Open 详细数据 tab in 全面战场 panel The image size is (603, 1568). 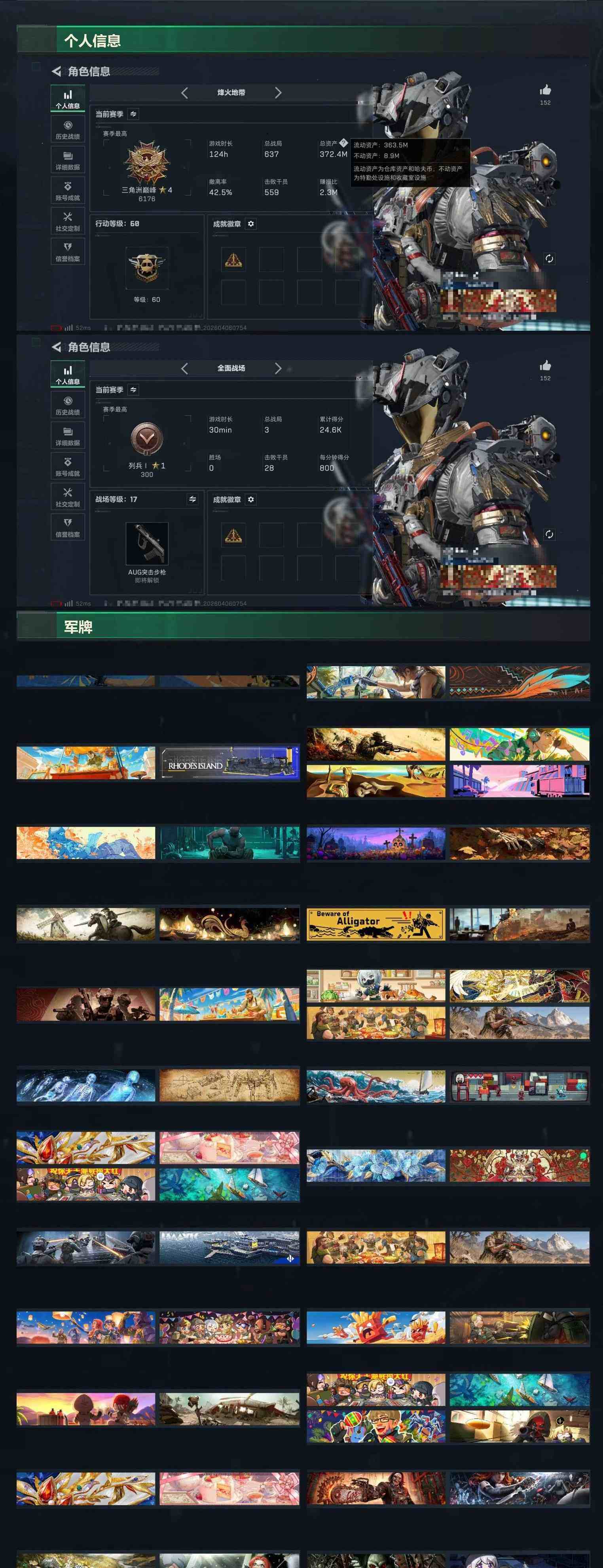click(68, 436)
